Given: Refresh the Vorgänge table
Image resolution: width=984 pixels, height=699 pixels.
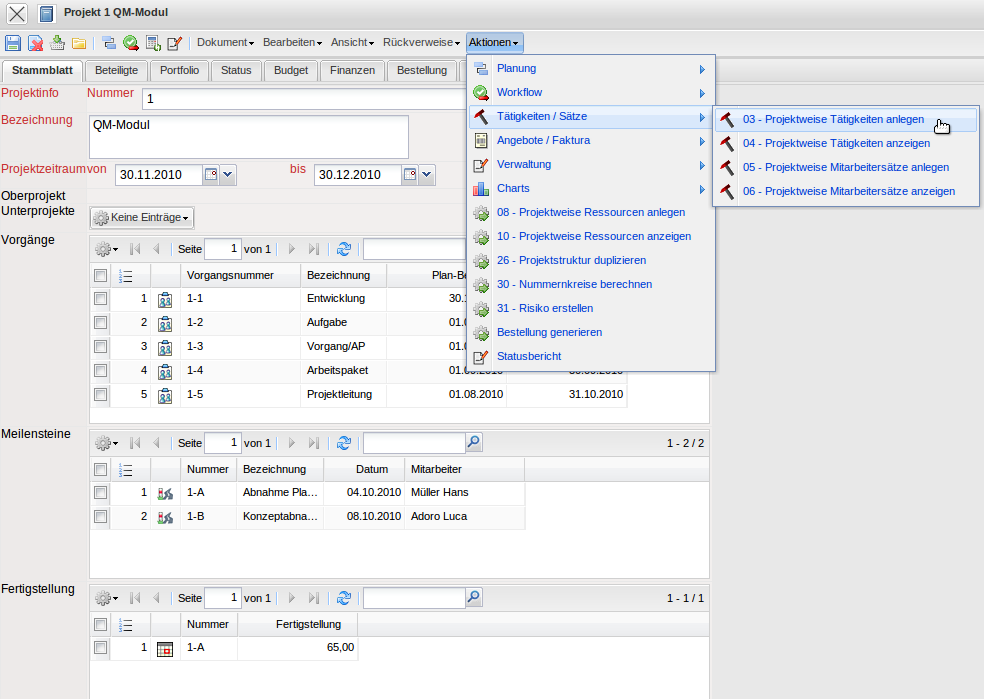Looking at the screenshot, I should pyautogui.click(x=344, y=249).
